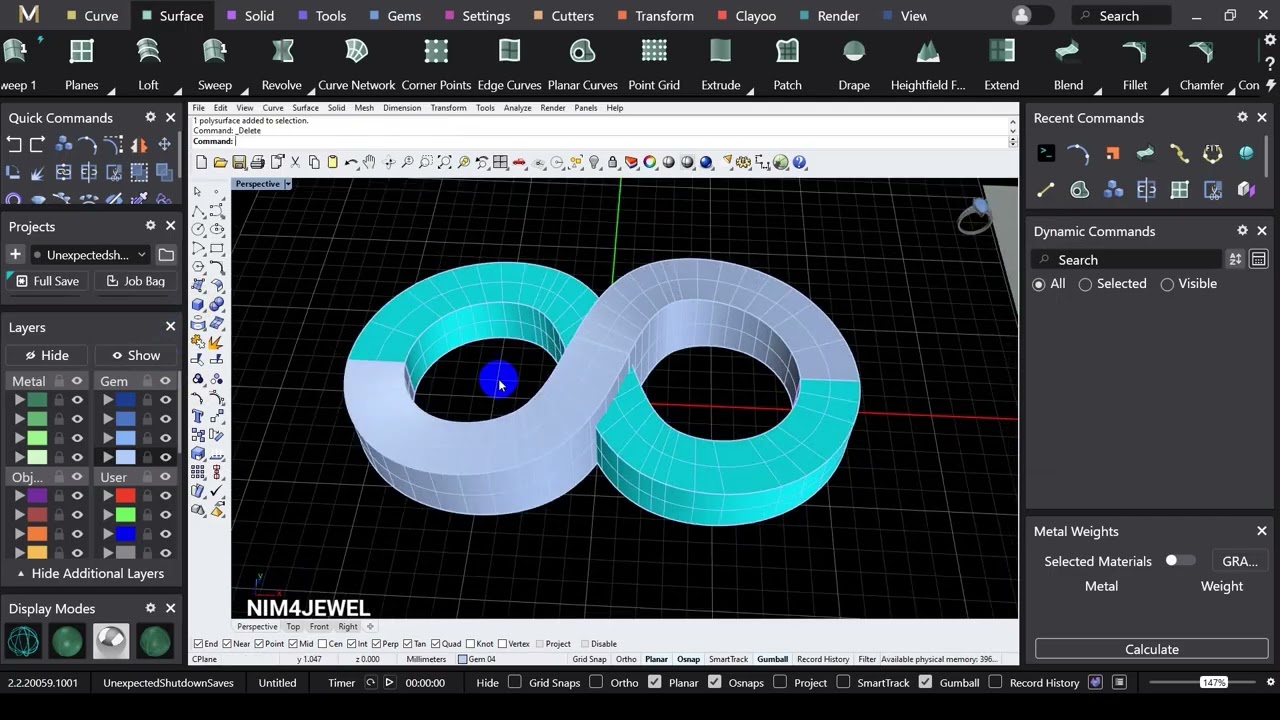1280x720 pixels.
Task: Select the Visible radio button
Action: tap(1167, 284)
